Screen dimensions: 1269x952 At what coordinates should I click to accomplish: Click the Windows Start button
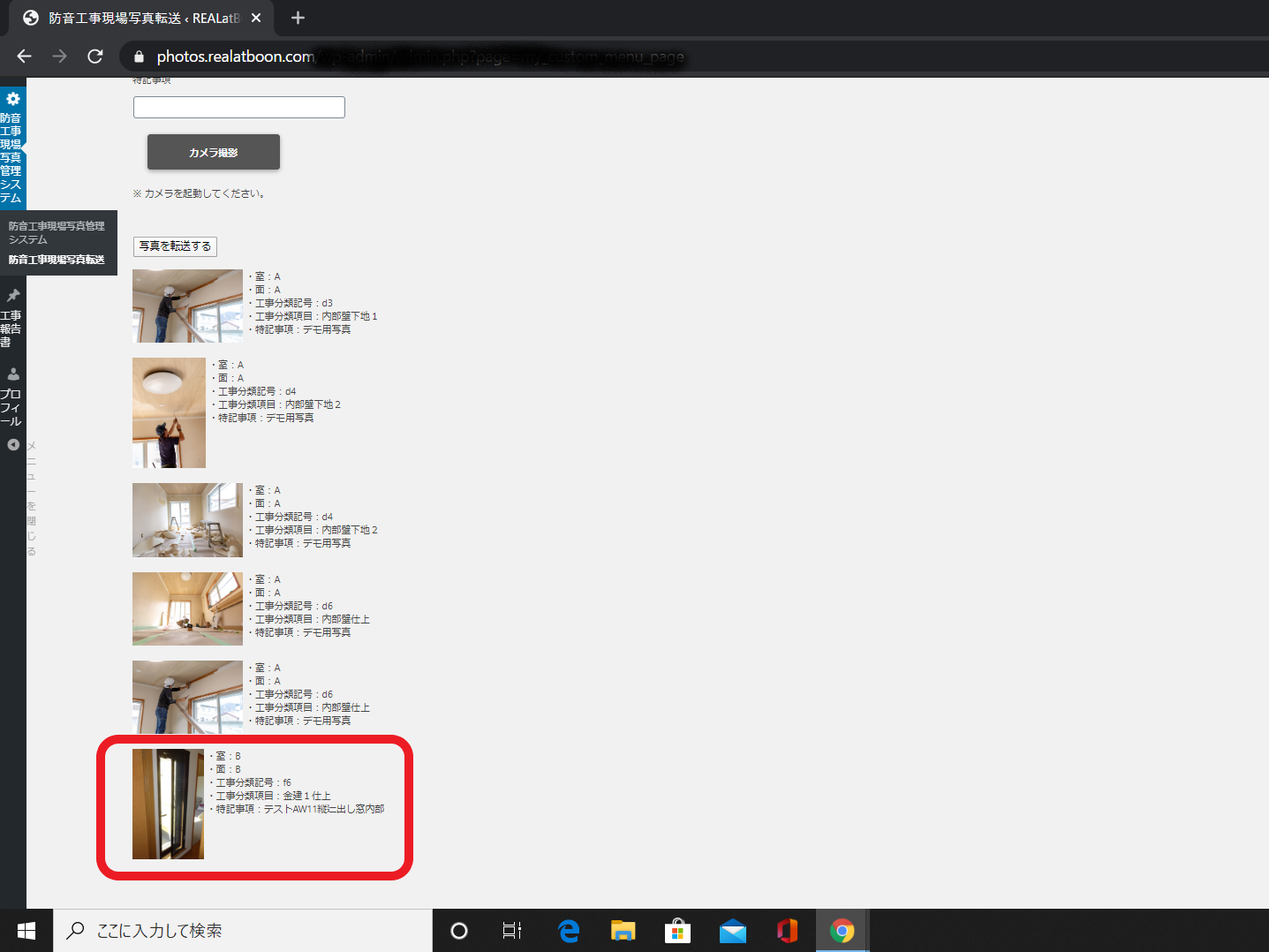(26, 931)
